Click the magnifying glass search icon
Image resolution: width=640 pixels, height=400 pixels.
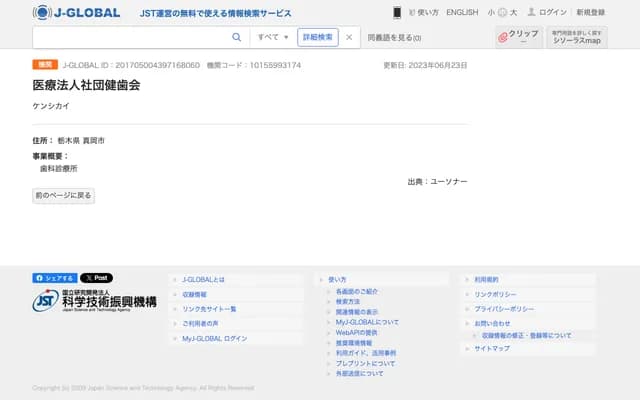tap(237, 37)
